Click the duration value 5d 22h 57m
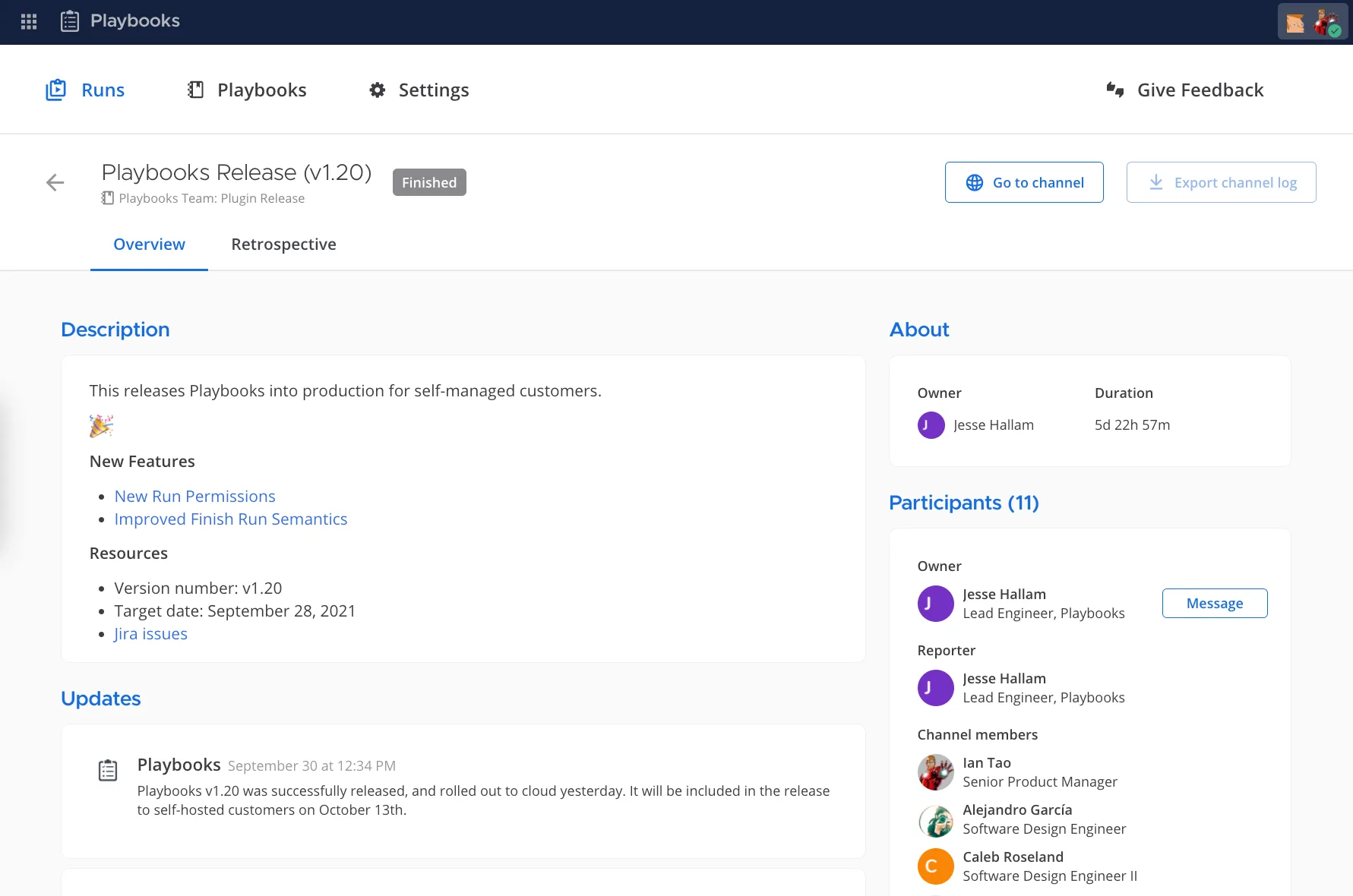The height and width of the screenshot is (896, 1353). (1132, 425)
